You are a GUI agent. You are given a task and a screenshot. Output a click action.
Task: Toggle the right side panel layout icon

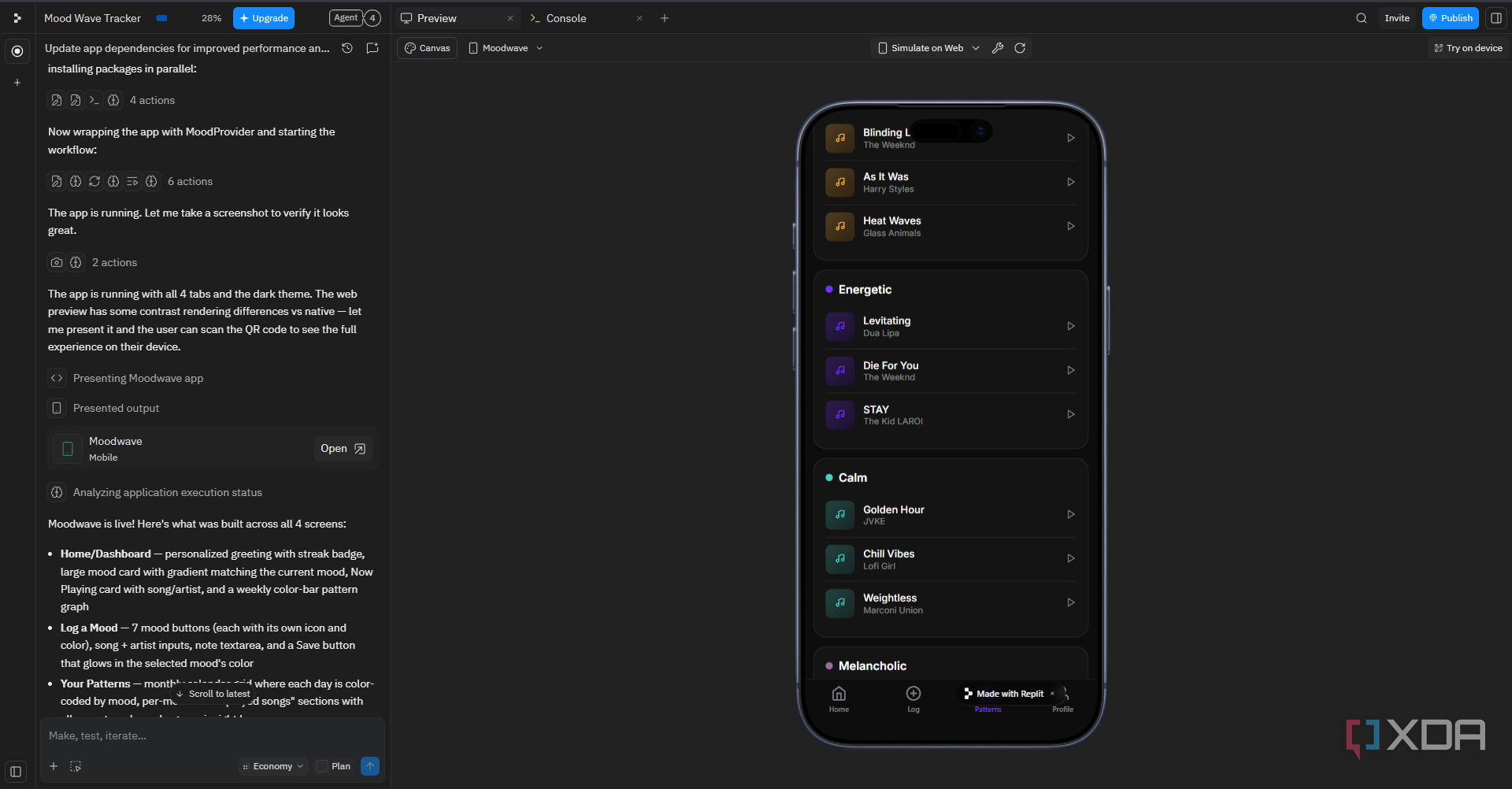[x=1496, y=18]
